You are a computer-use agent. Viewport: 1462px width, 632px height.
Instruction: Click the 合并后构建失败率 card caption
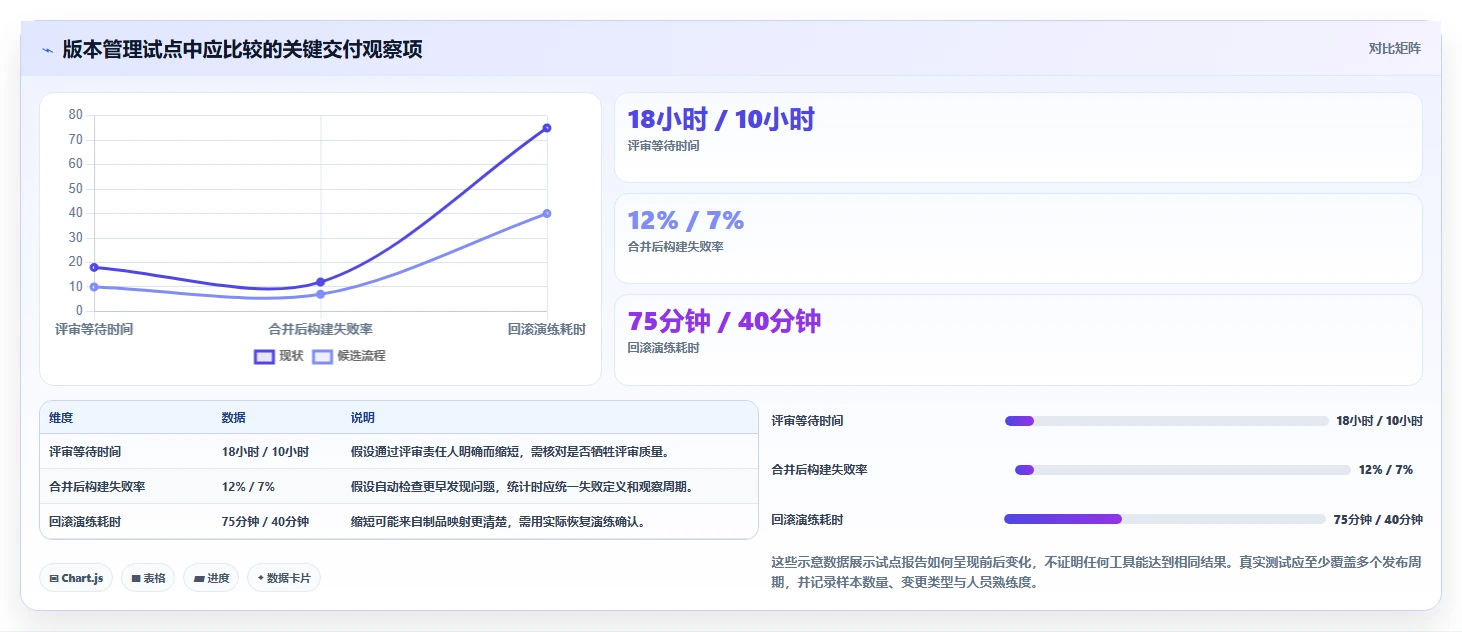(675, 247)
